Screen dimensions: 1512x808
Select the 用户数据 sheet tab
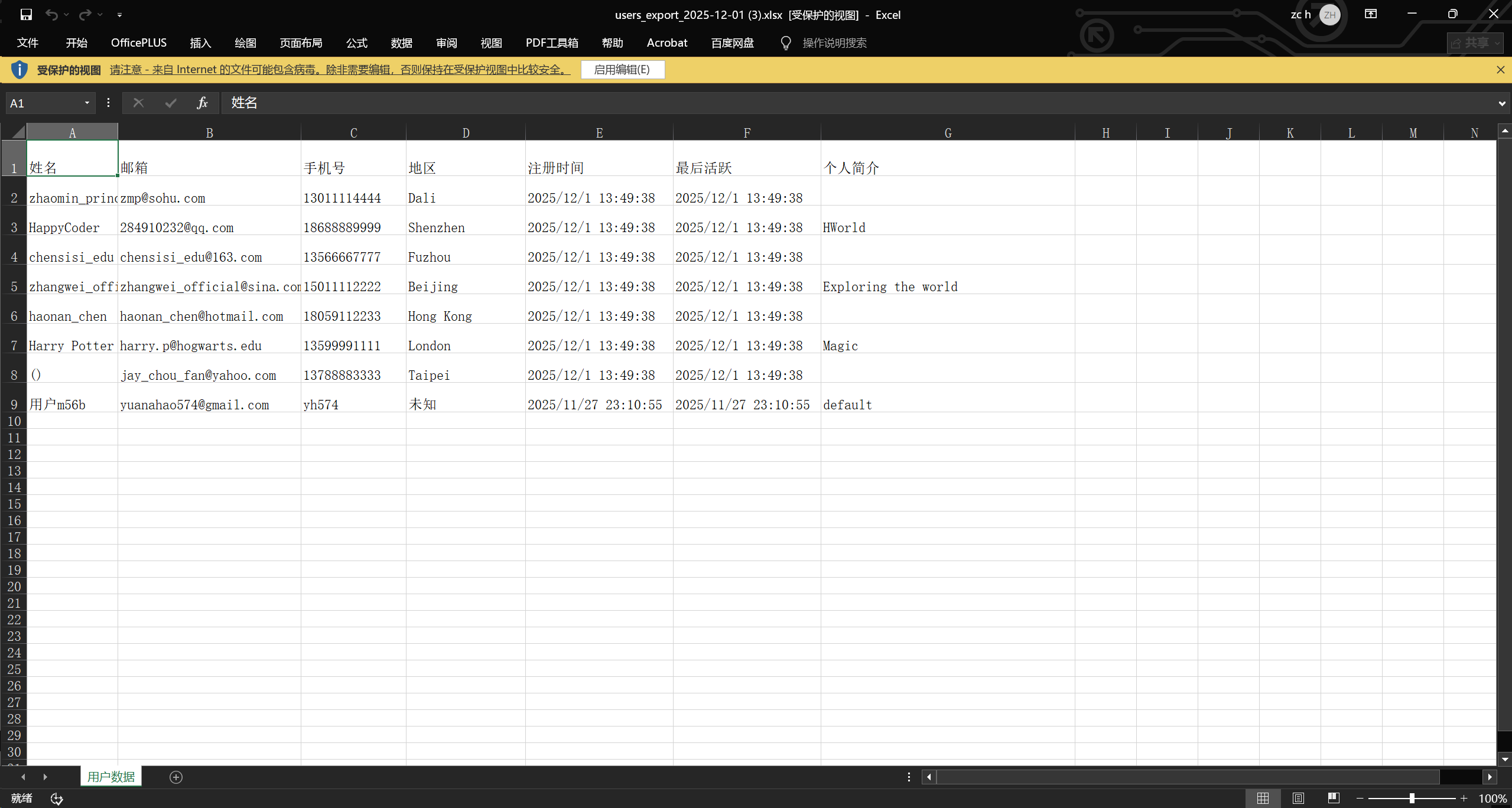coord(111,777)
